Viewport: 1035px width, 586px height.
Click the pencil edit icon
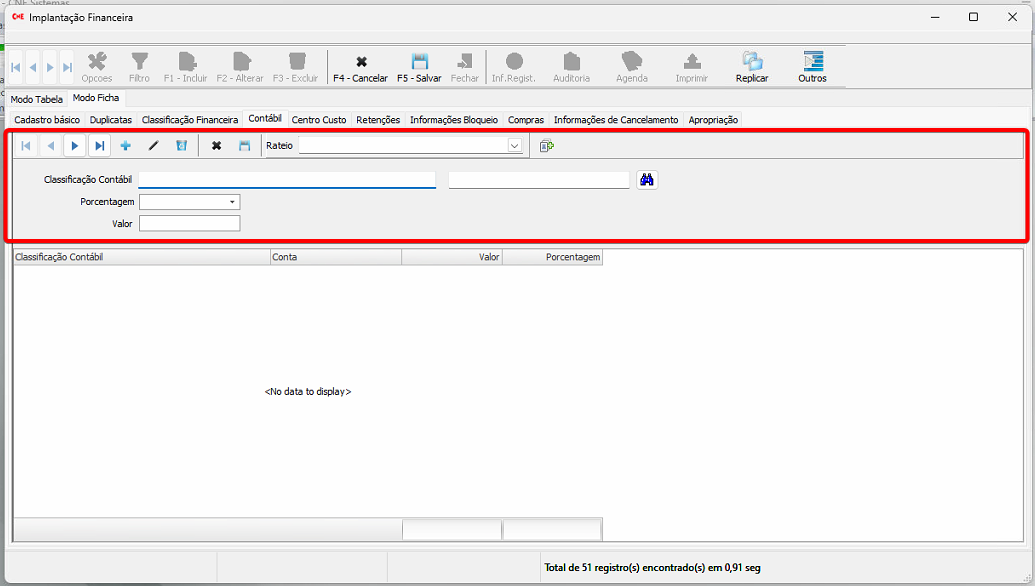[153, 146]
